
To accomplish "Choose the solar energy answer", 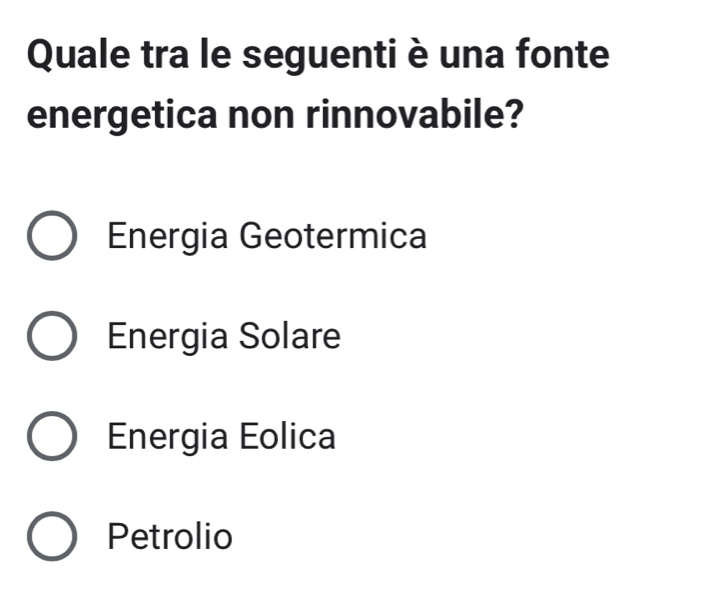I will [x=51, y=337].
